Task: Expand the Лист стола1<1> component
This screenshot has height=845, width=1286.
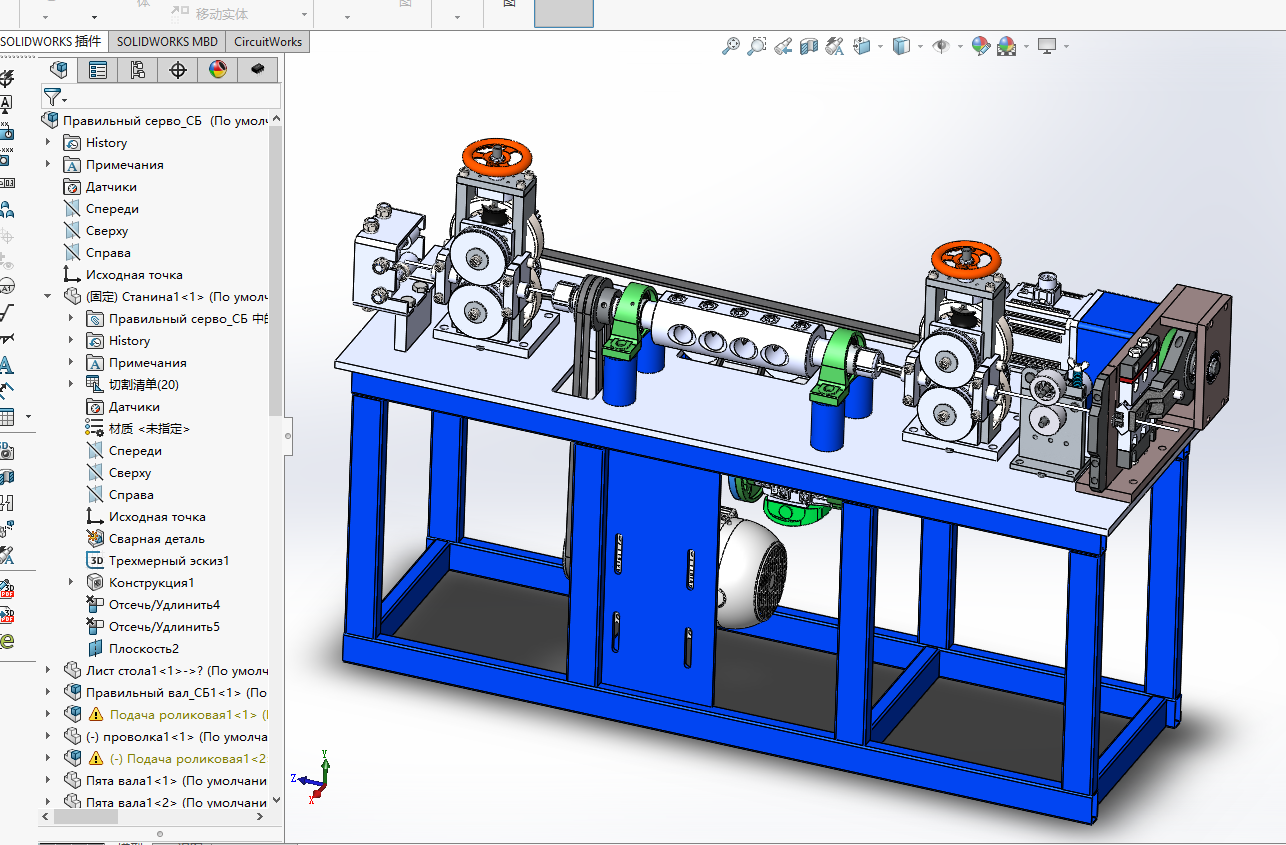Action: [48, 670]
